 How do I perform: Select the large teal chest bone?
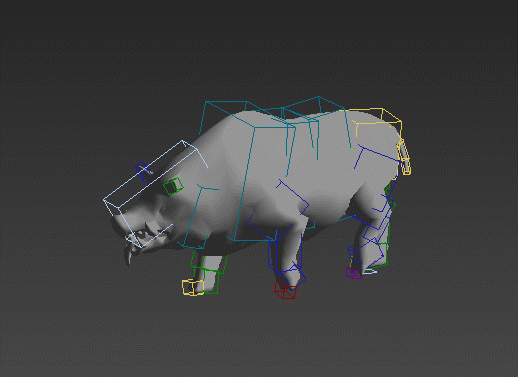[x=263, y=183]
